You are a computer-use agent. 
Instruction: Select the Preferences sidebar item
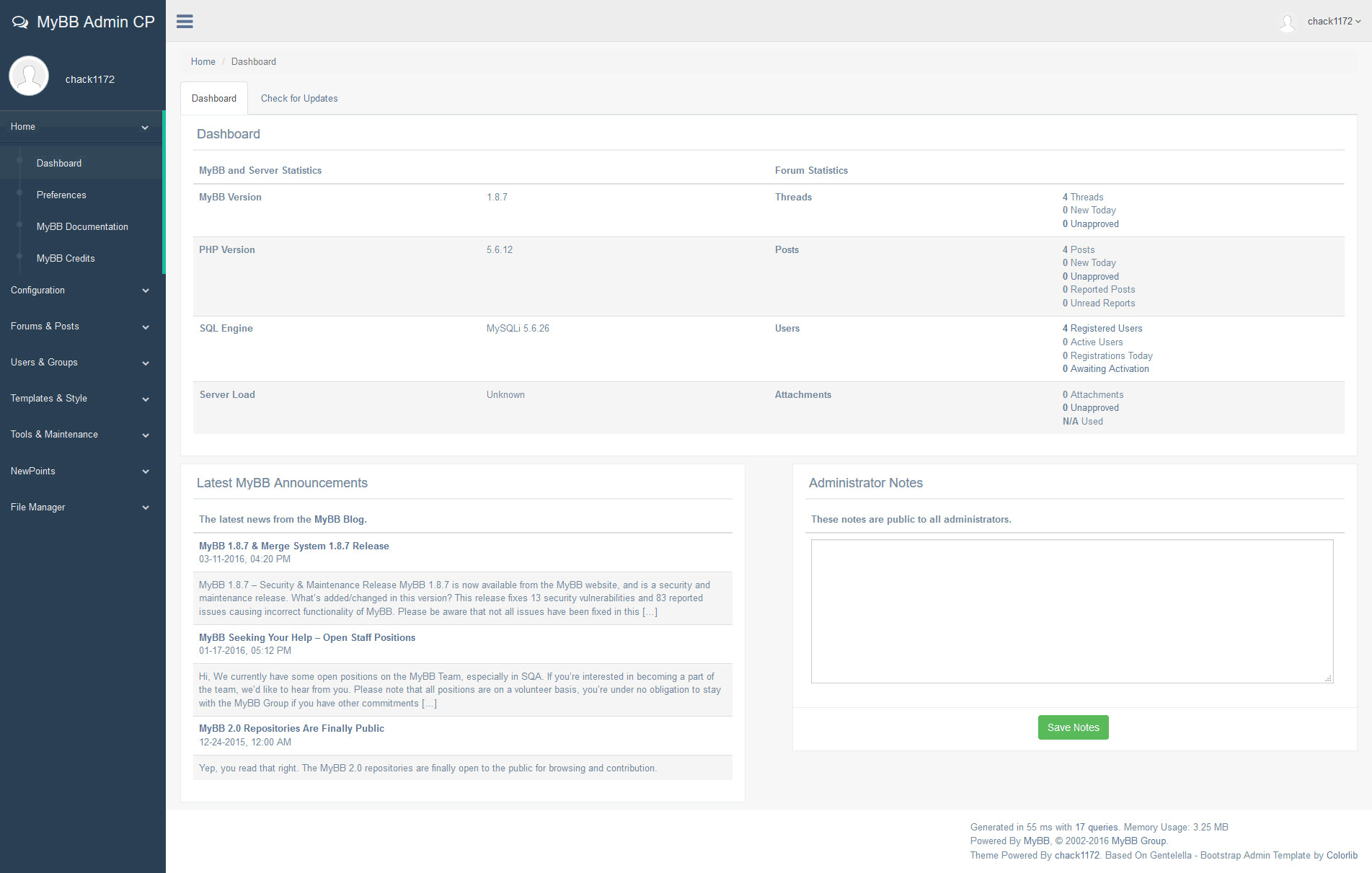61,195
